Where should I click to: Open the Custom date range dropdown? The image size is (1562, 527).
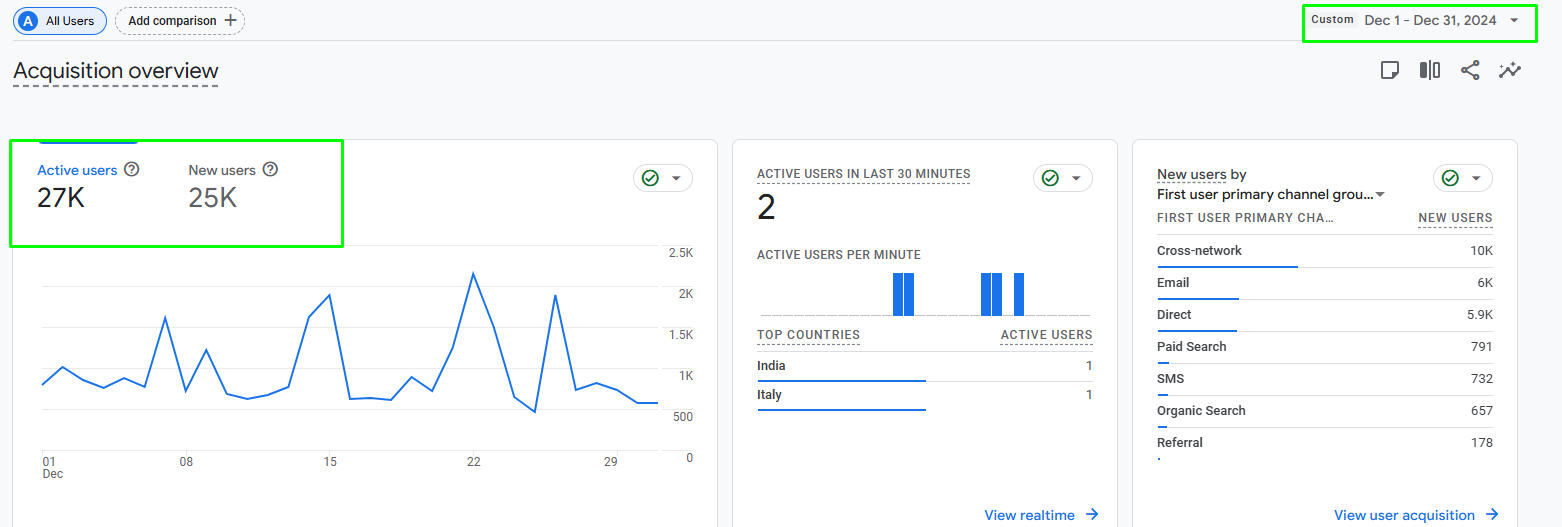[x=1419, y=21]
